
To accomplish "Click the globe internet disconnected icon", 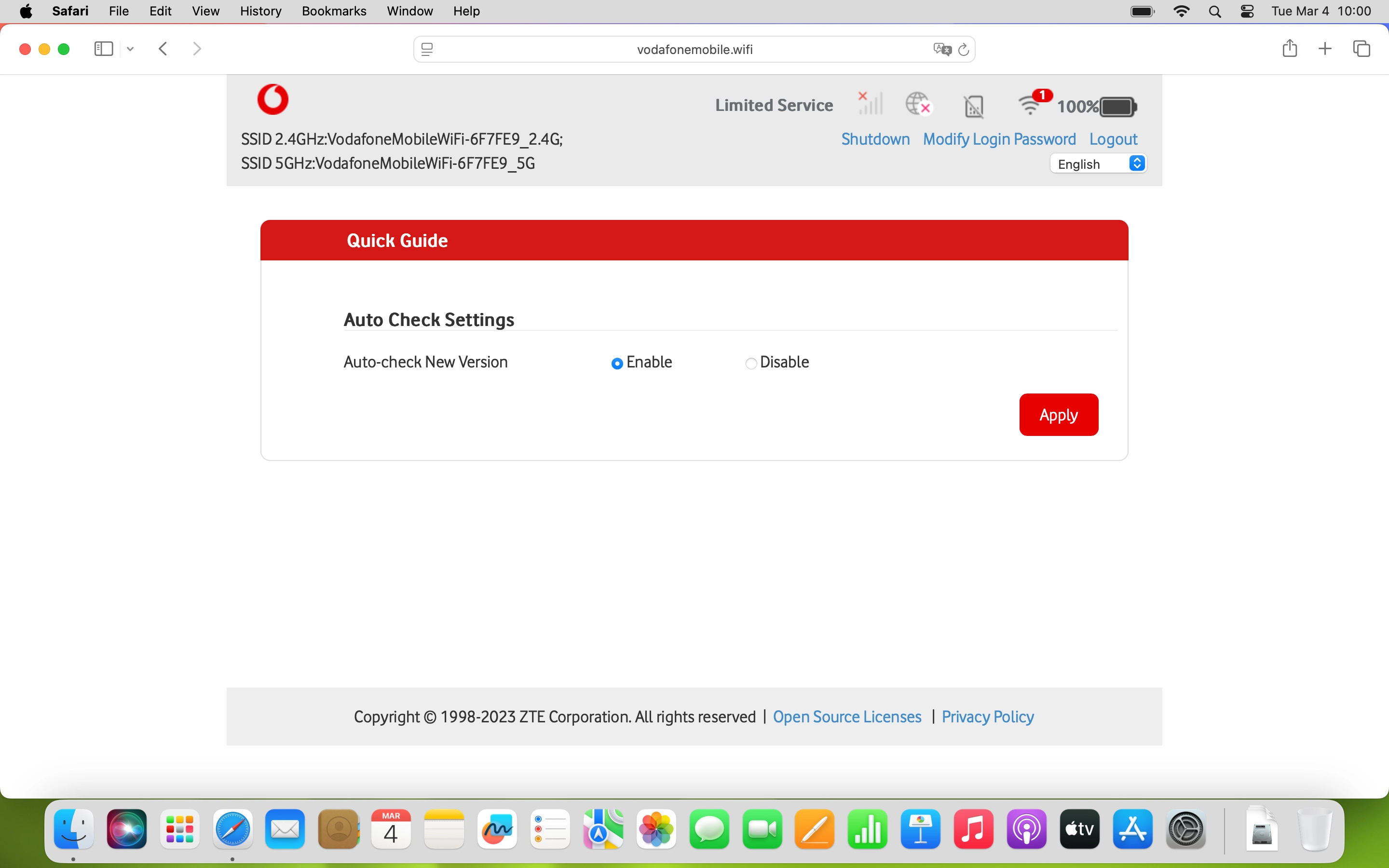I will point(918,105).
